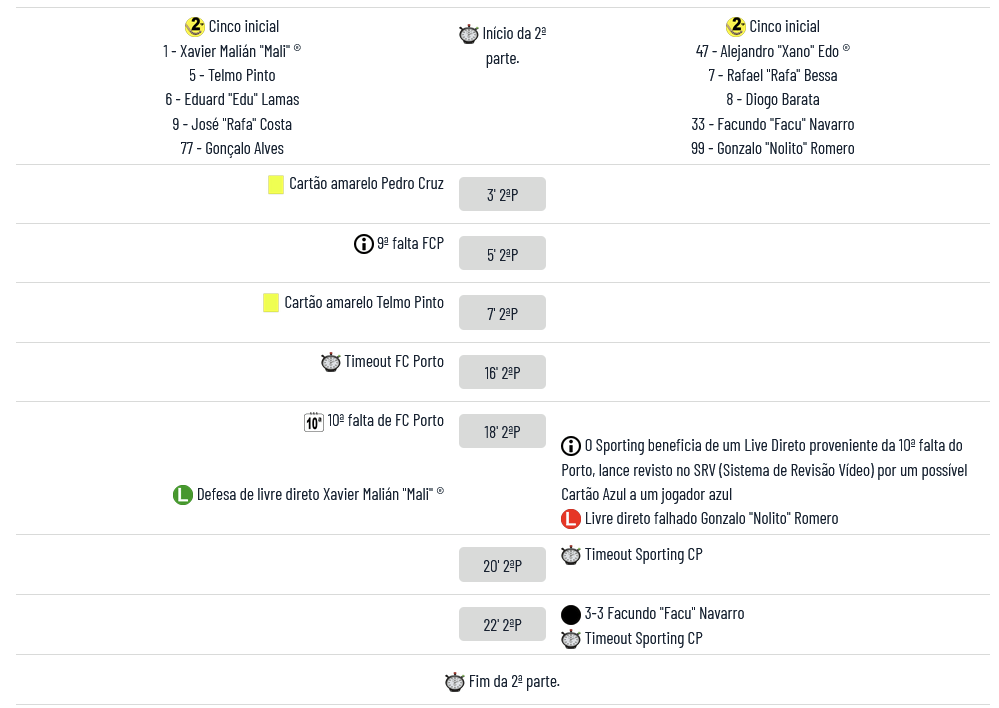Click the black goal ball icon for 3-3
Screen dimensions: 999x708
pyautogui.click(x=571, y=614)
